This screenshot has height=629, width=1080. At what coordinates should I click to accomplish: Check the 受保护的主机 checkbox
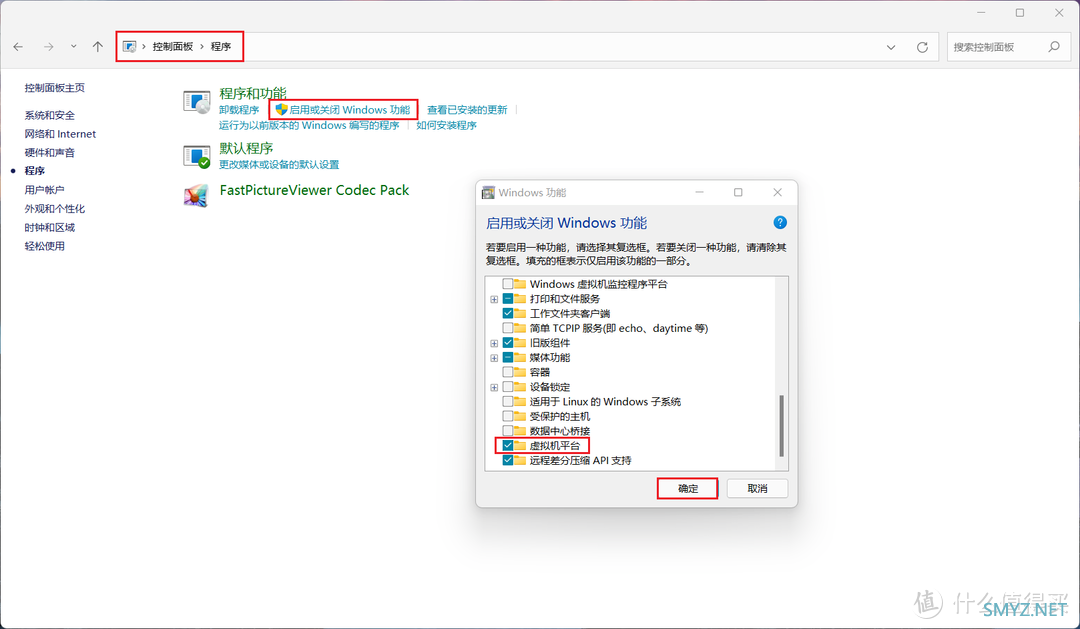(508, 416)
